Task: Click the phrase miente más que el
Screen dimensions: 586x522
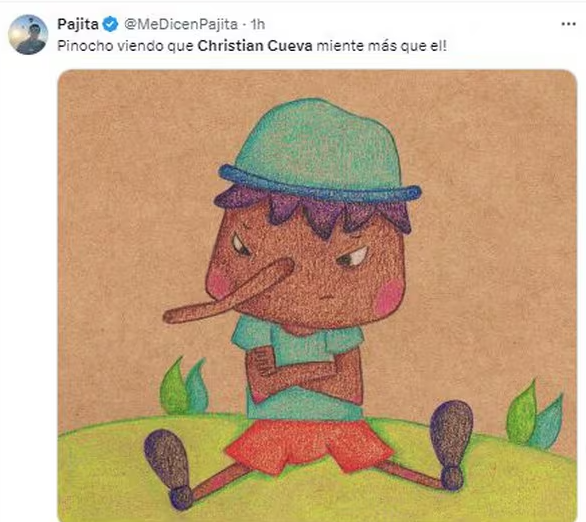Action: click(379, 46)
